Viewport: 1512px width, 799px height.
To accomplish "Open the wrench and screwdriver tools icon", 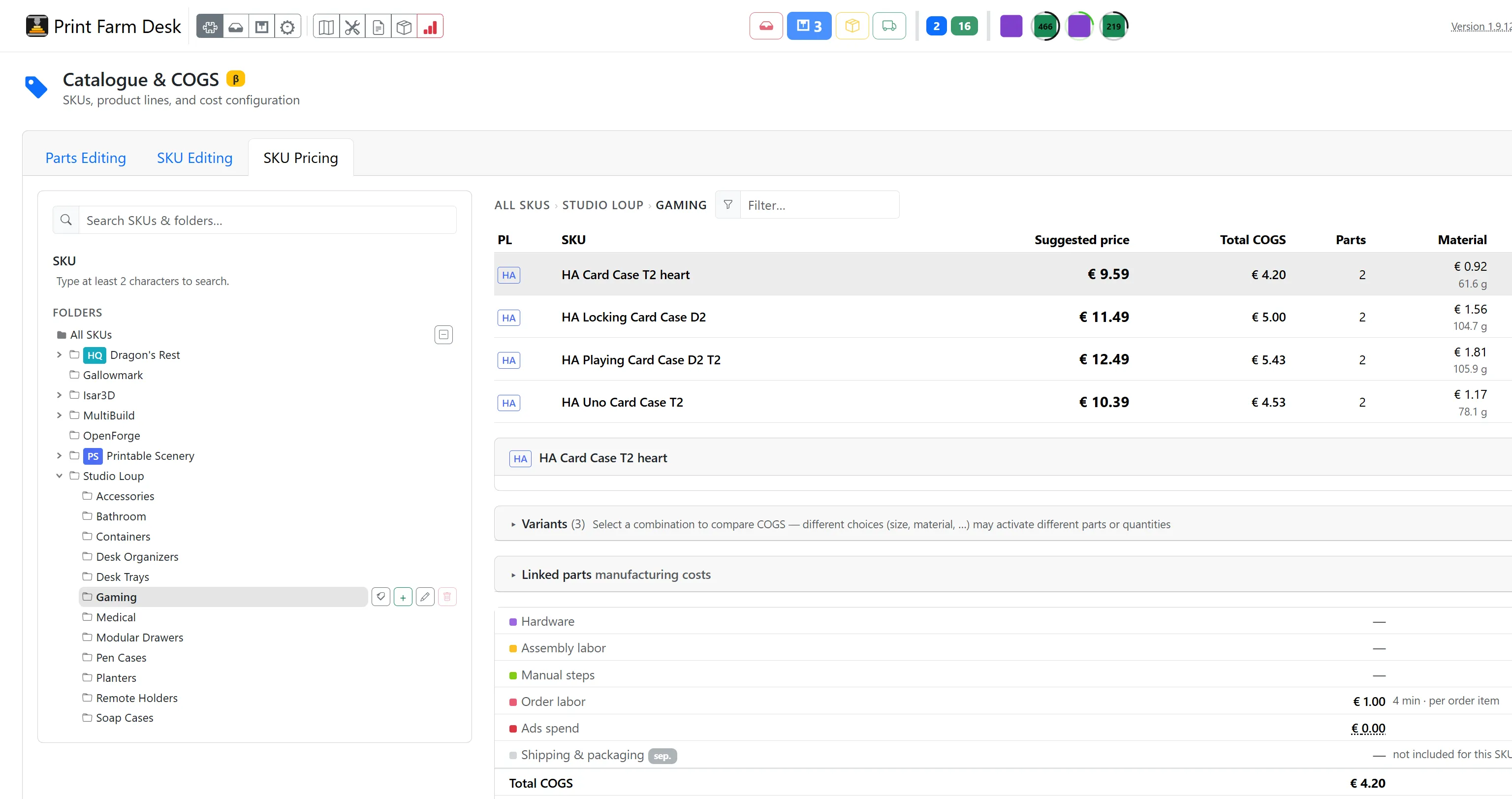I will 352,27.
